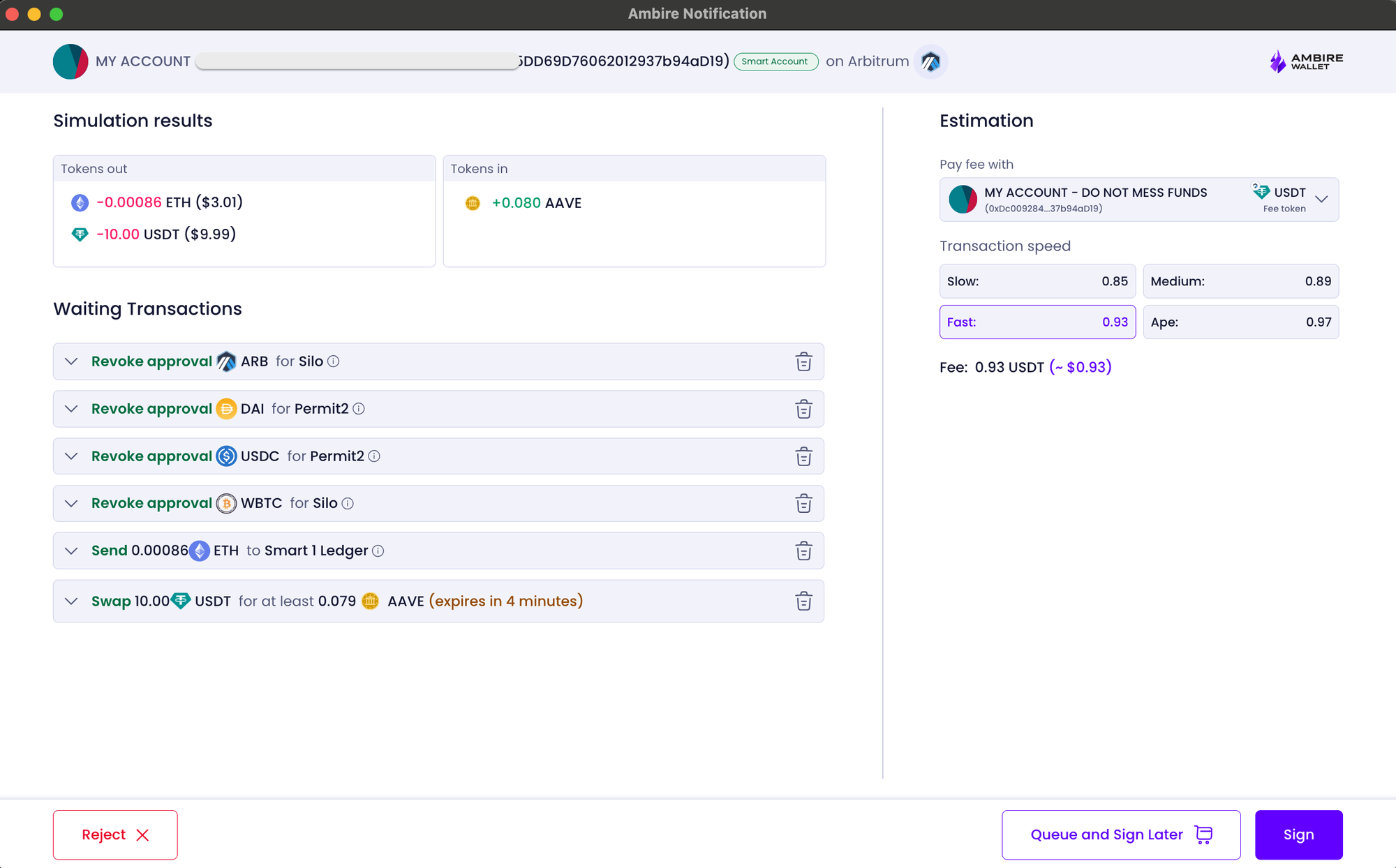The image size is (1396, 868).
Task: Click the My Account avatar in header
Action: coord(70,61)
